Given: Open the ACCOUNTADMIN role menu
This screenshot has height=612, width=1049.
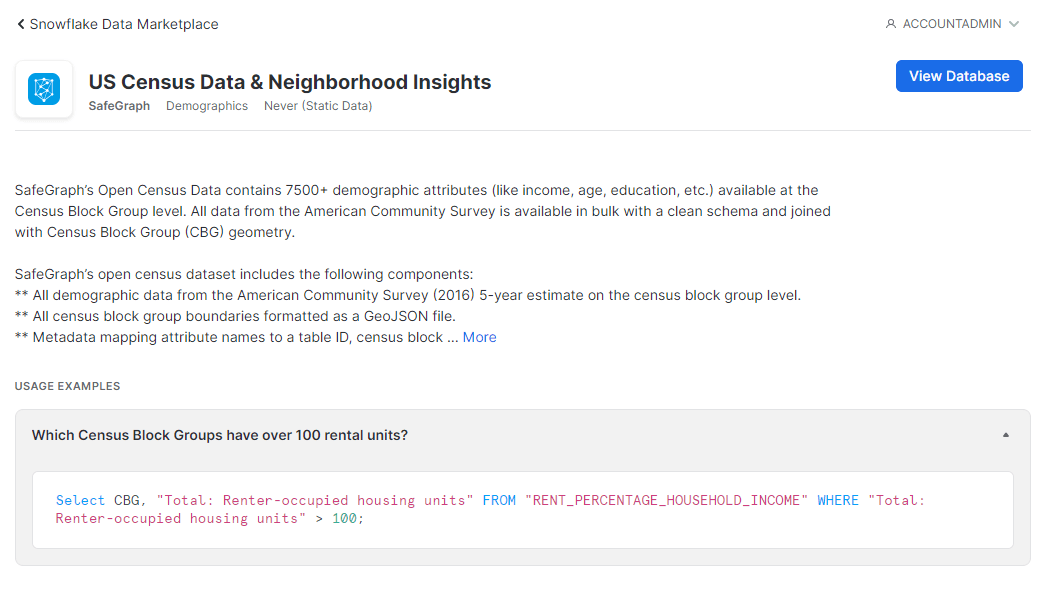Looking at the screenshot, I should coord(952,24).
